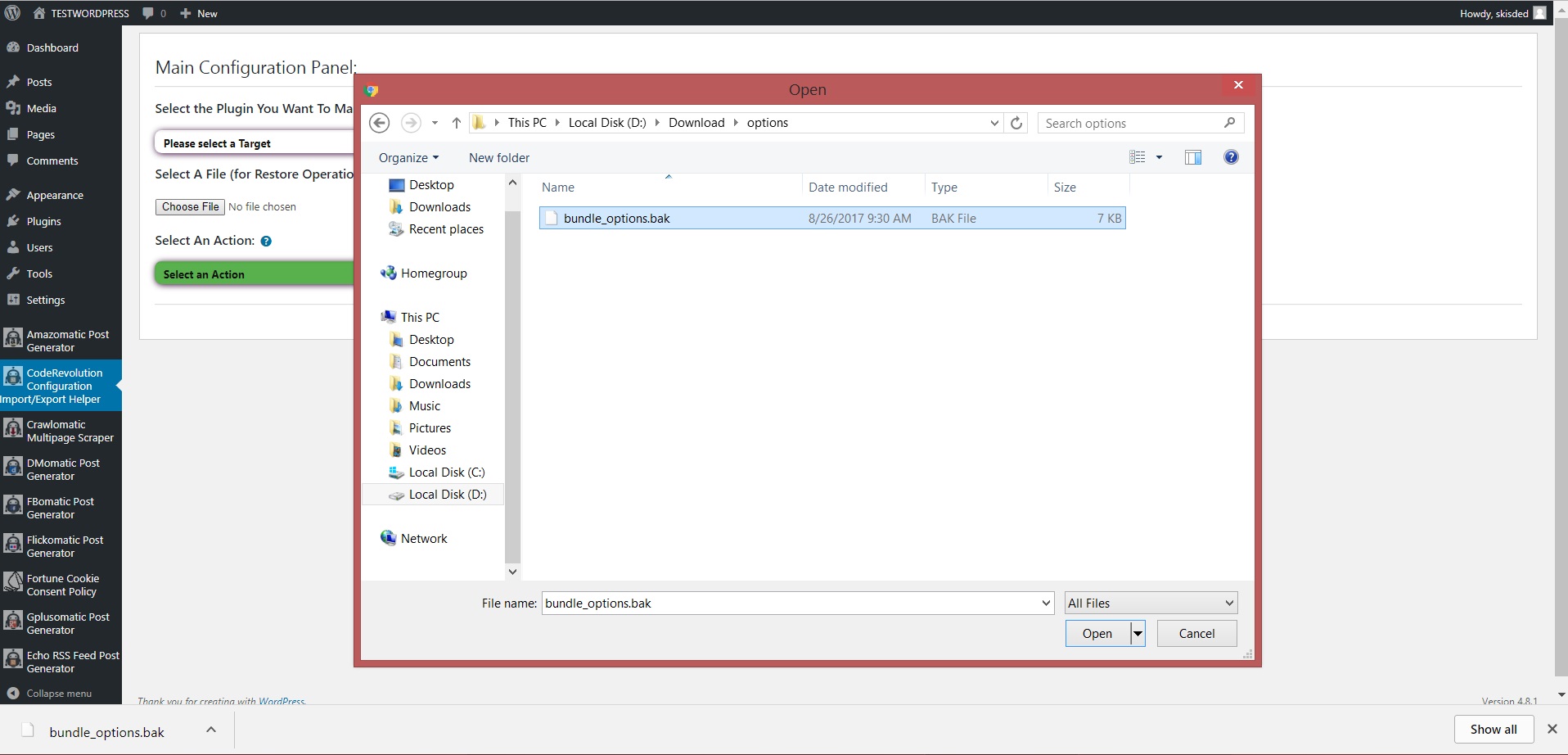Click the Choose File button
The image size is (1568, 755).
190,207
